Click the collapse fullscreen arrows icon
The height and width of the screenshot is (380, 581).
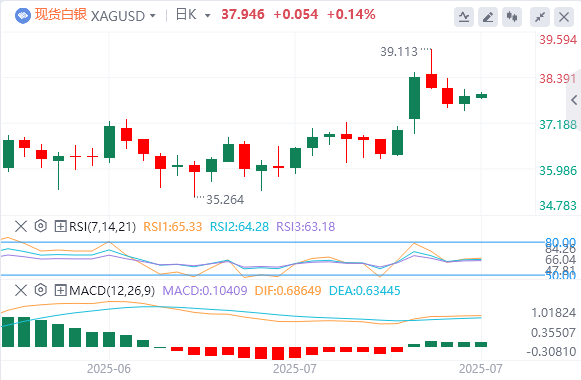coord(540,17)
